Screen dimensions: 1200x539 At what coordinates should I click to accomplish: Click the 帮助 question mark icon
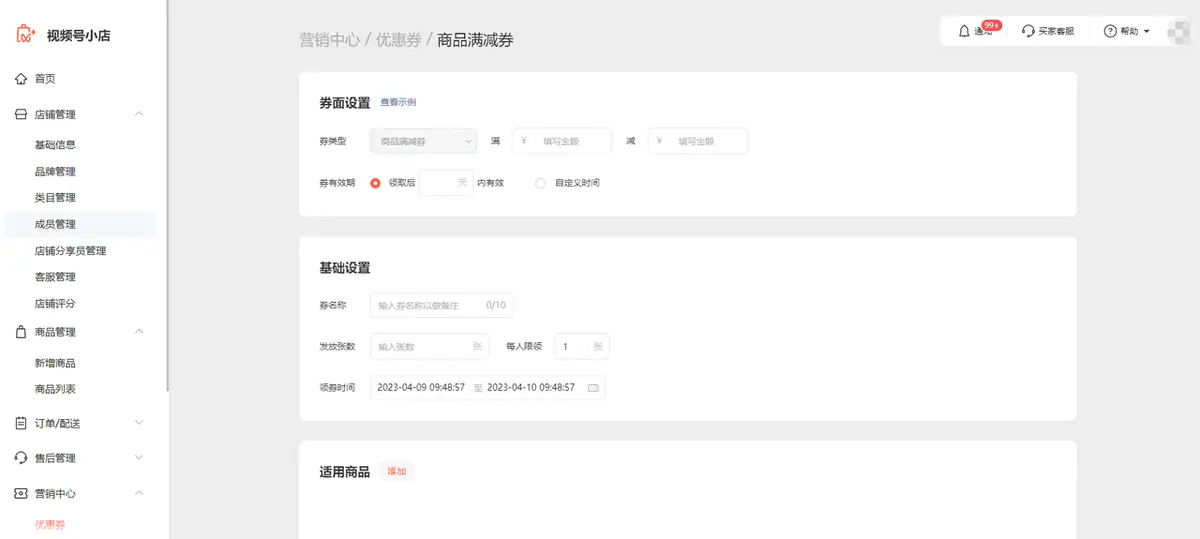1110,31
